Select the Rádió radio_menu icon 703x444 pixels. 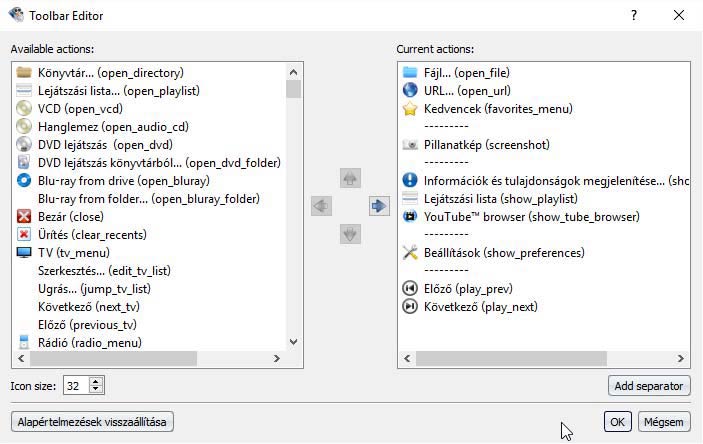24,342
